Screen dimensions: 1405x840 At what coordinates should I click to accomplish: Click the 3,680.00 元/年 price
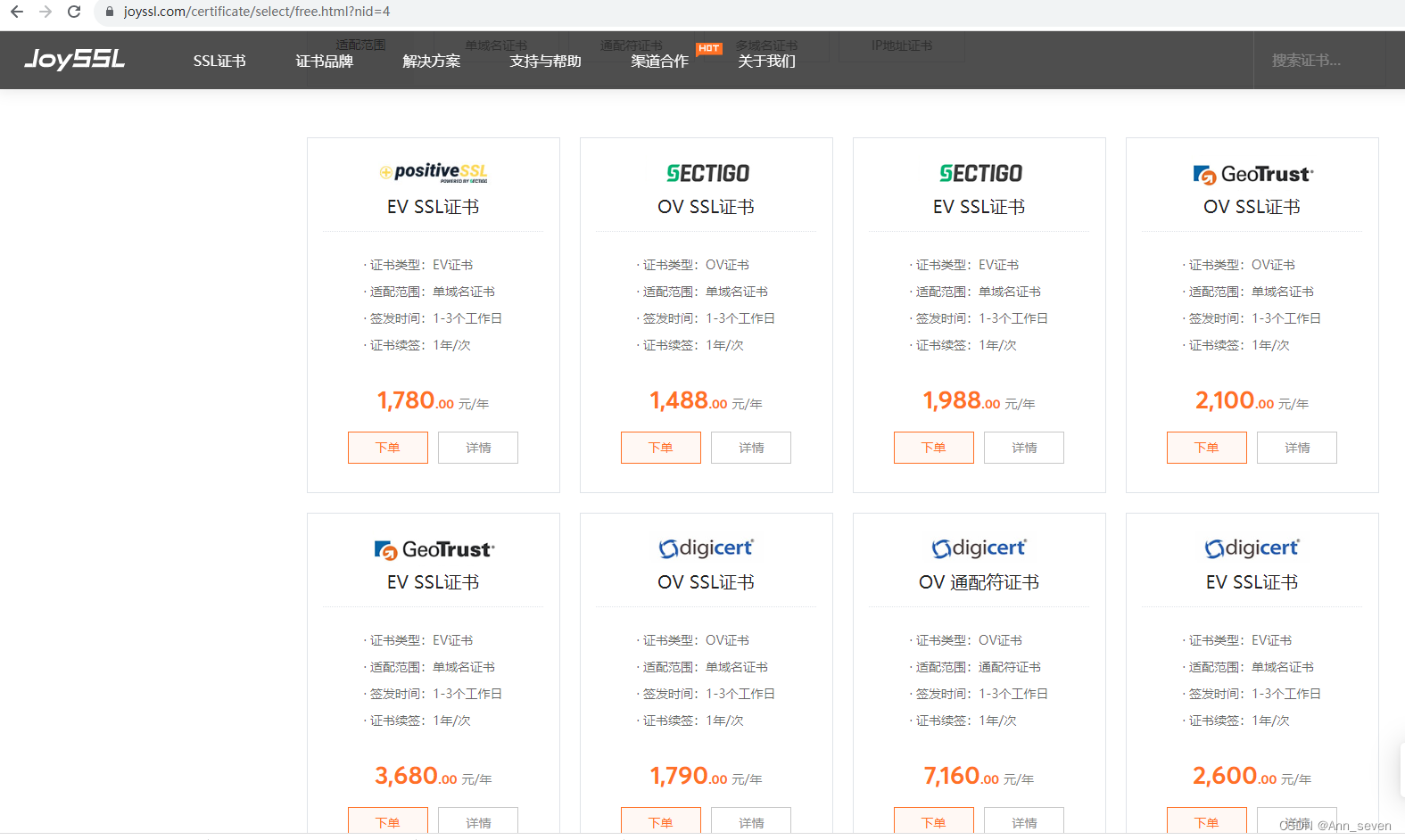(434, 777)
